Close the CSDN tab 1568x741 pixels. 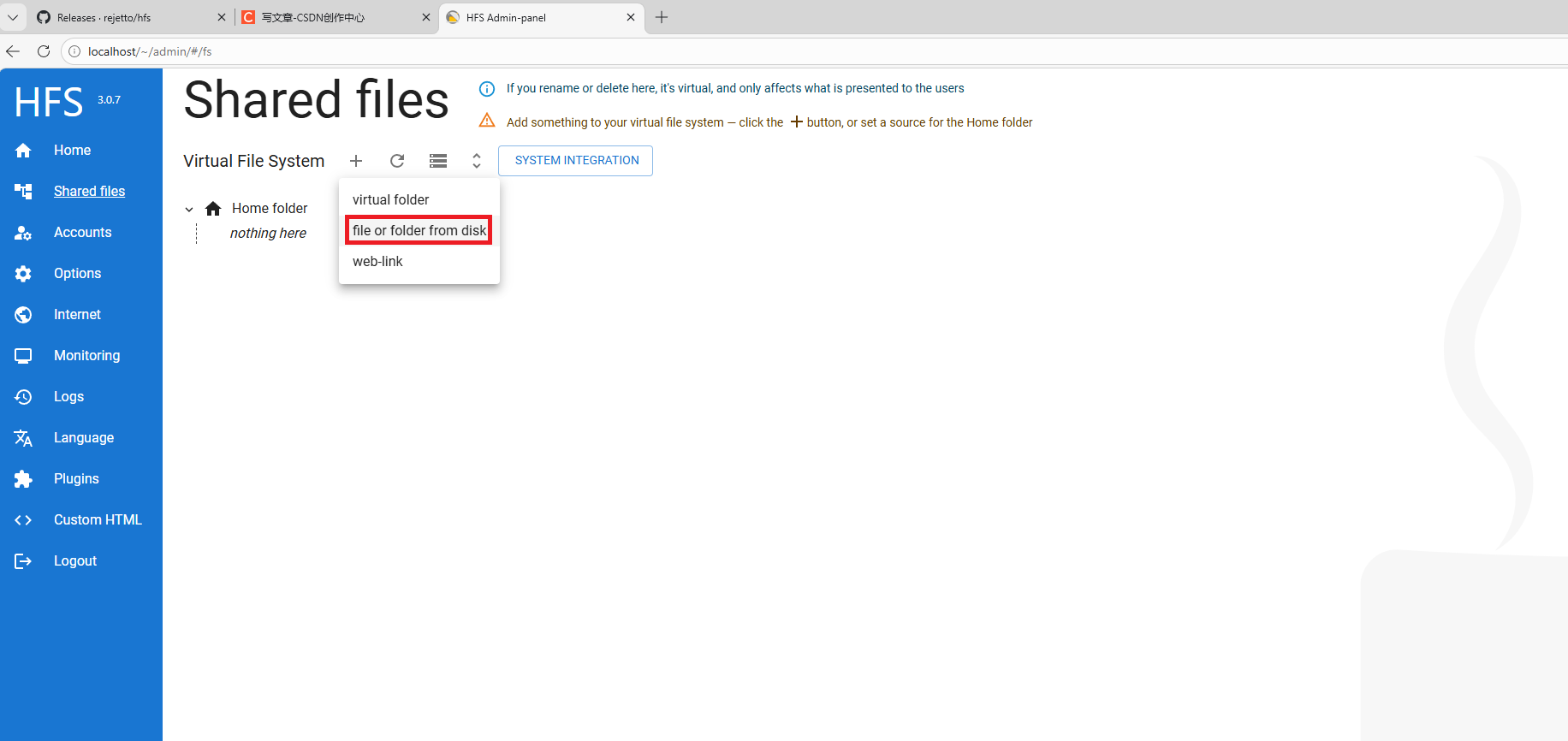point(426,17)
